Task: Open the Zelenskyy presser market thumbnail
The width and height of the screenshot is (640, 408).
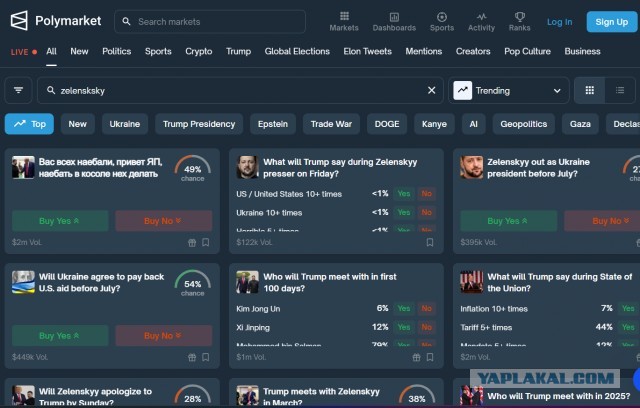Action: tap(247, 167)
